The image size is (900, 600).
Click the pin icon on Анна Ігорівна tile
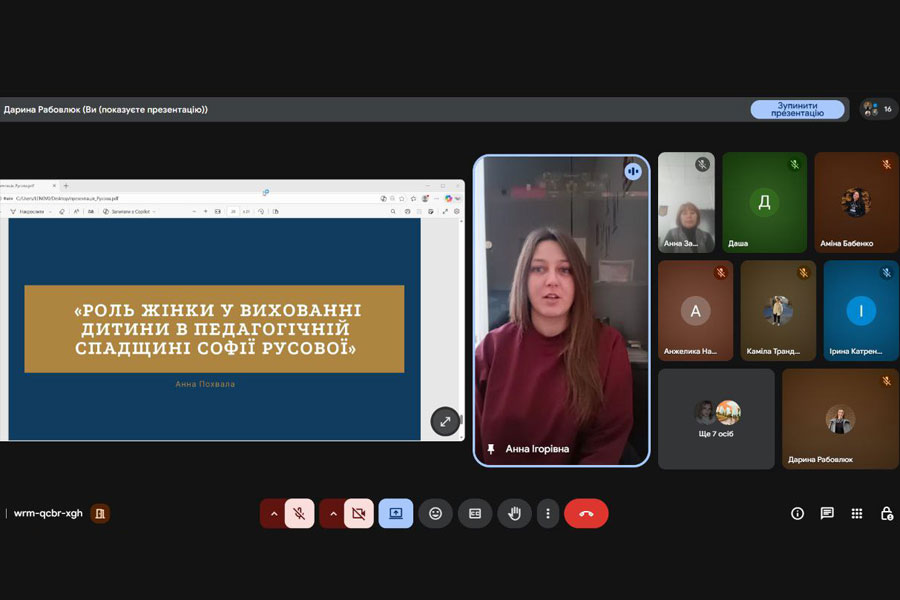[x=491, y=449]
